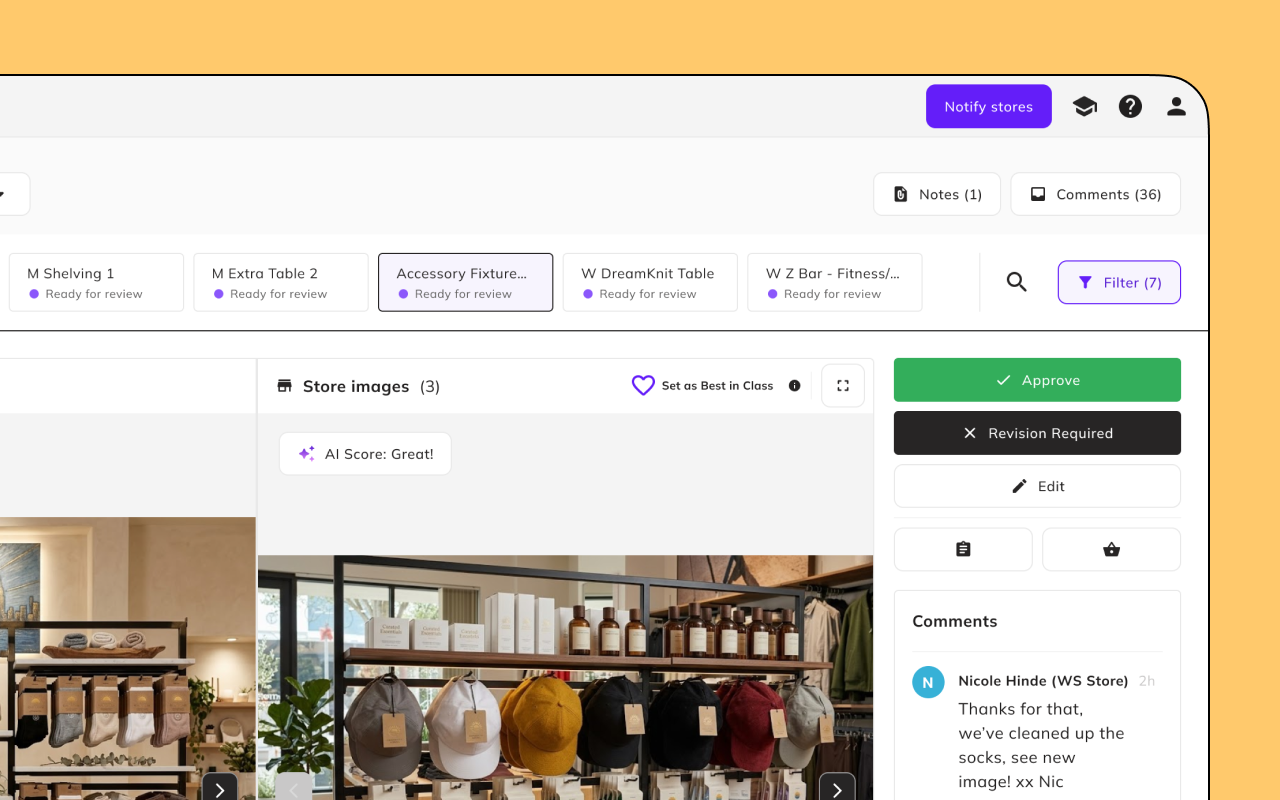Image resolution: width=1280 pixels, height=800 pixels.
Task: Click the comment text about cleaned socks
Action: (x=1041, y=745)
